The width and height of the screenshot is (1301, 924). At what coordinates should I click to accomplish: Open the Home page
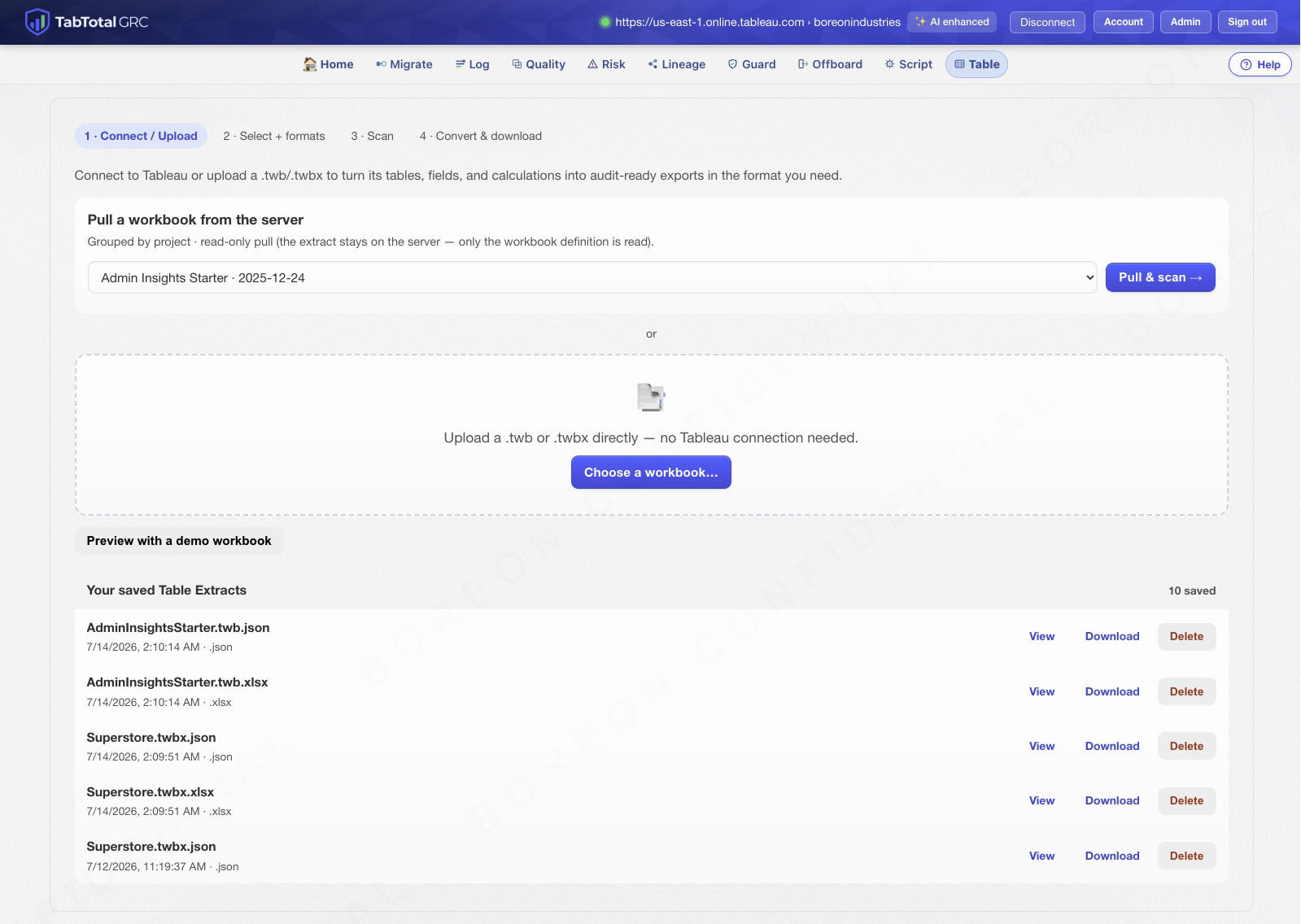[328, 64]
